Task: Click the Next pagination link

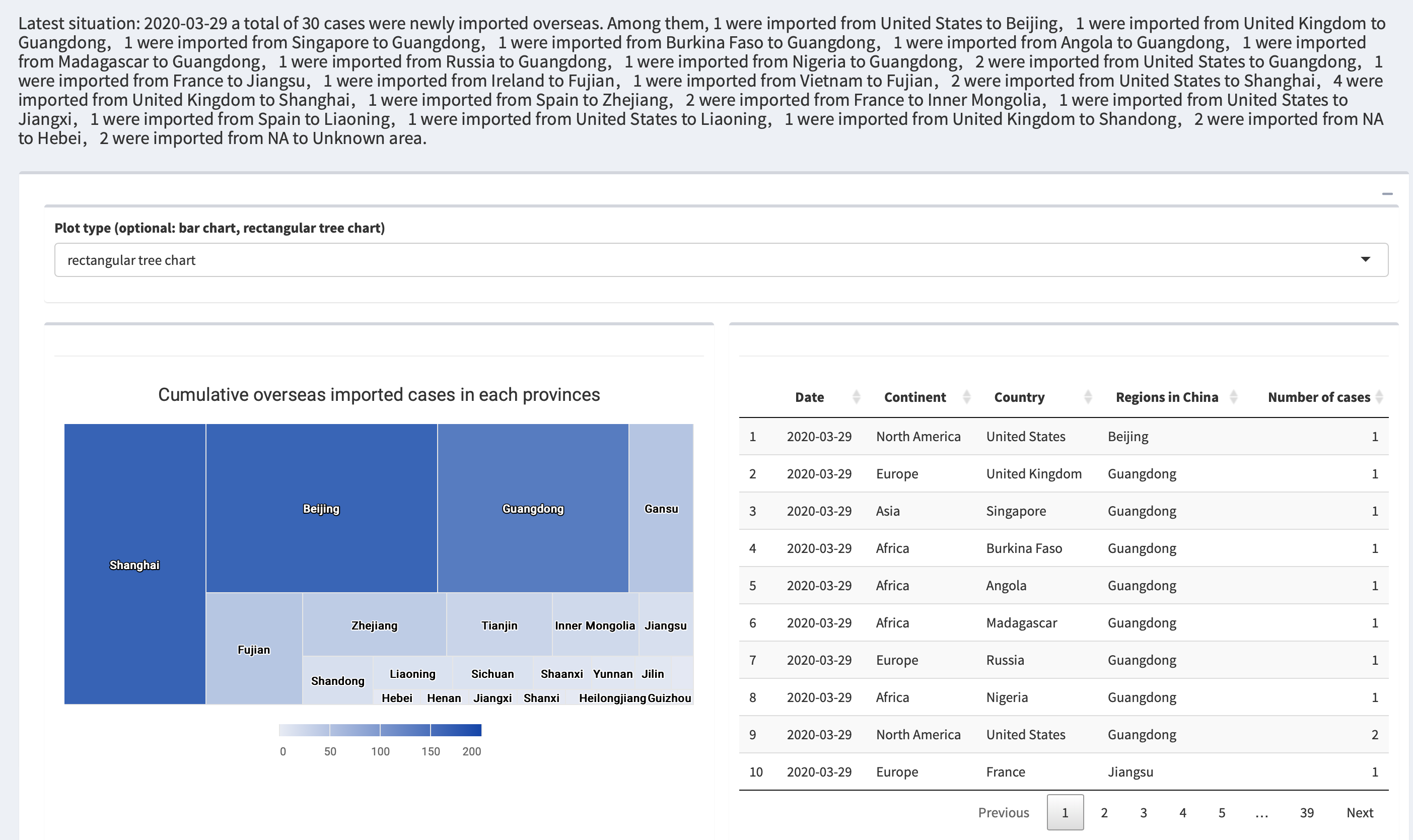Action: pos(1359,812)
